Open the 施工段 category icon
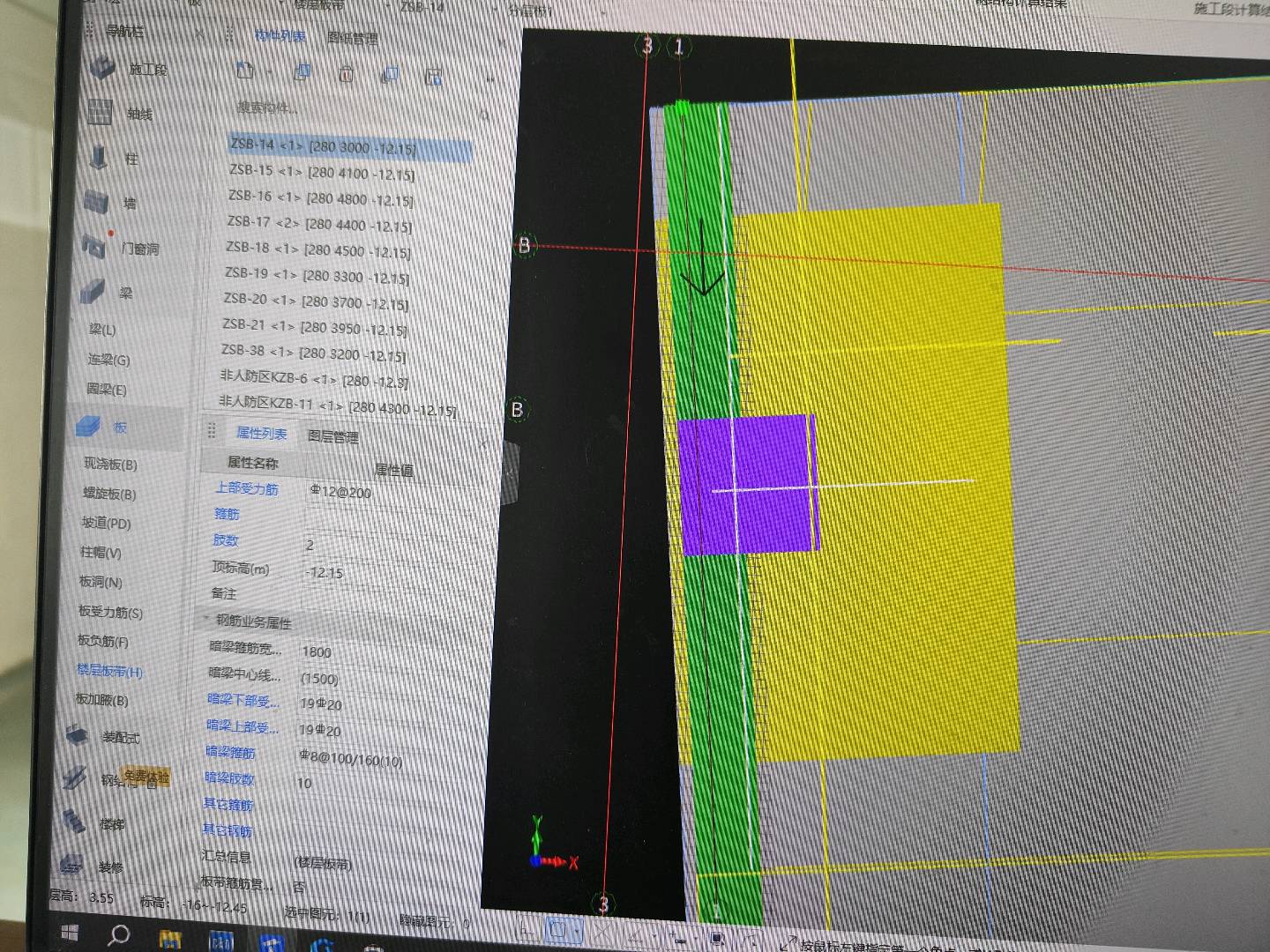Image resolution: width=1270 pixels, height=952 pixels. click(x=101, y=67)
